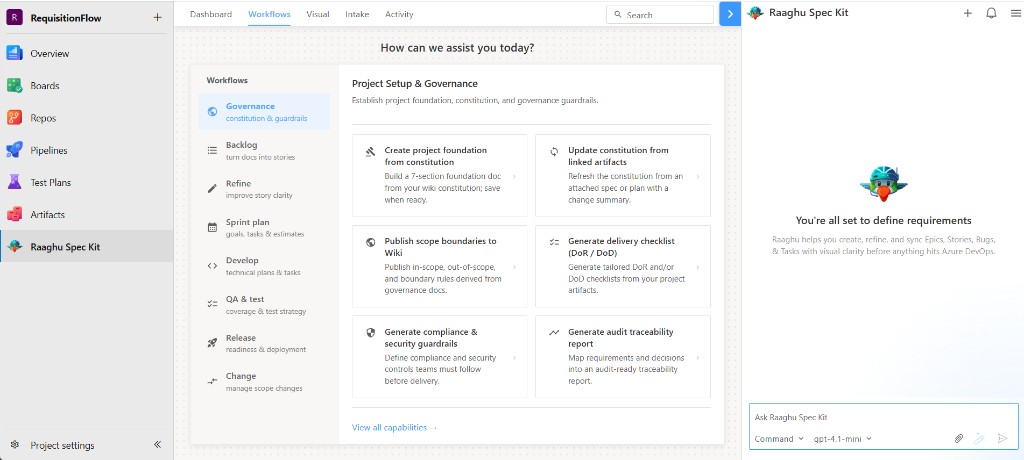
Task: Start new chat with plus icon in Raaghu panel
Action: click(968, 13)
